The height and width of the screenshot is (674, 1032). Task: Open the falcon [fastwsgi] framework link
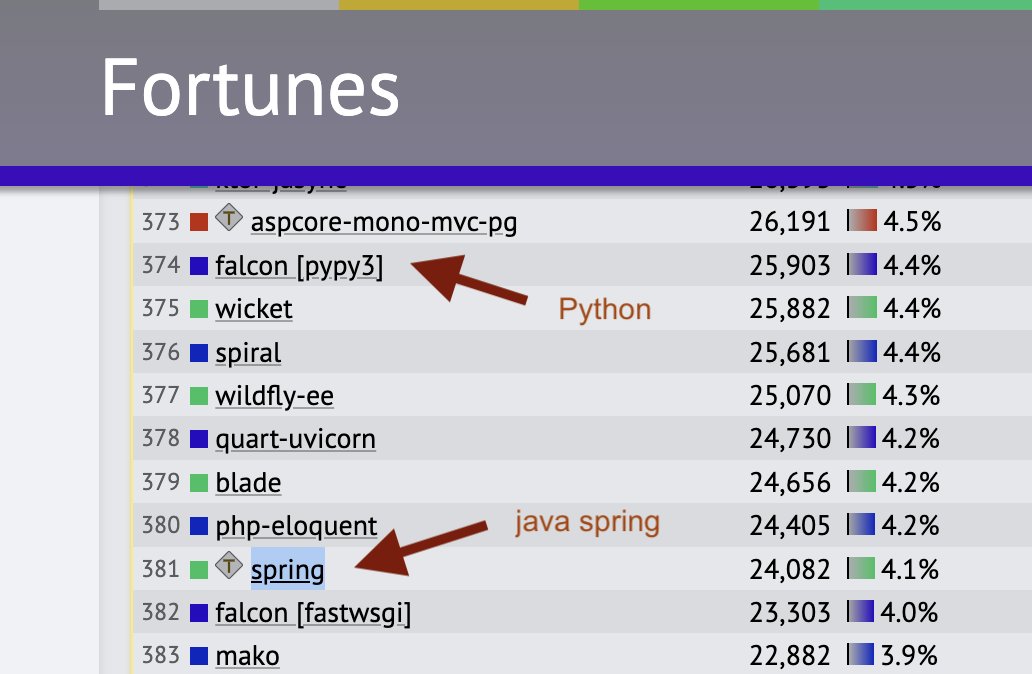click(313, 613)
